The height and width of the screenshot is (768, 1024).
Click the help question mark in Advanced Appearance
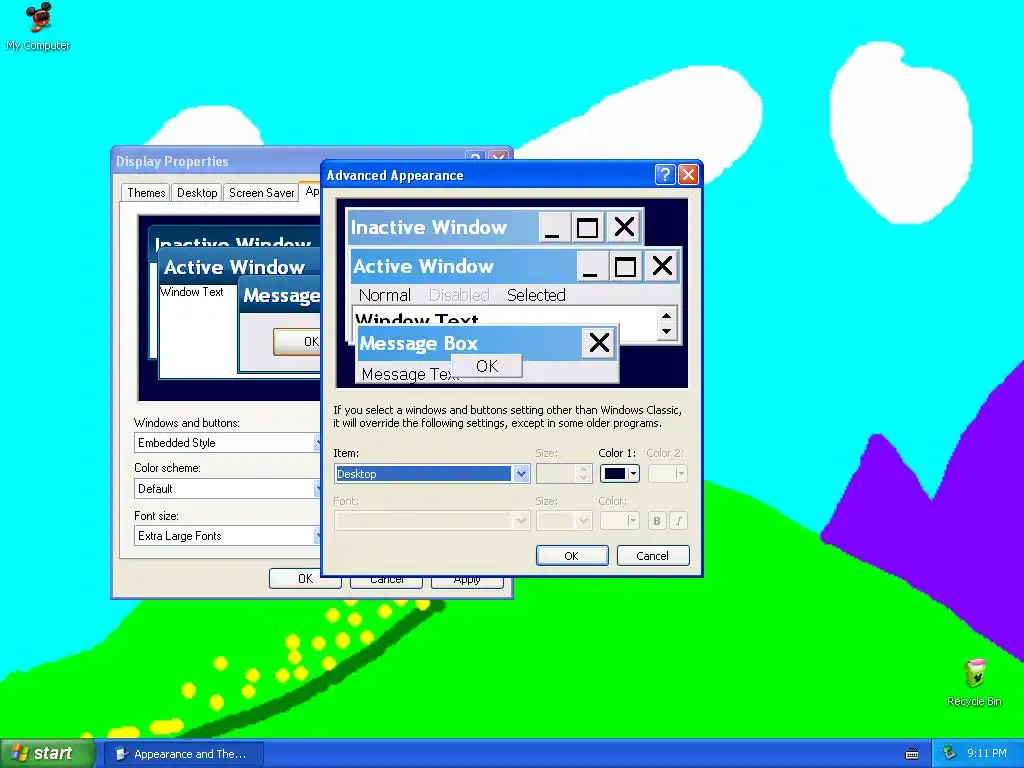pos(664,174)
